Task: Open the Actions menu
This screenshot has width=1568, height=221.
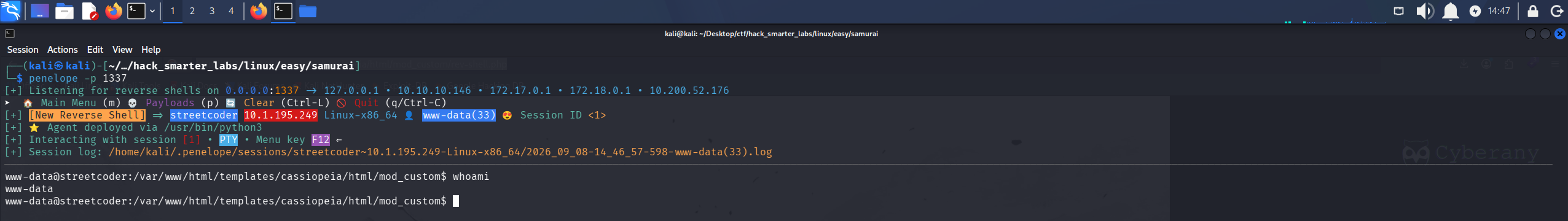Action: [63, 50]
